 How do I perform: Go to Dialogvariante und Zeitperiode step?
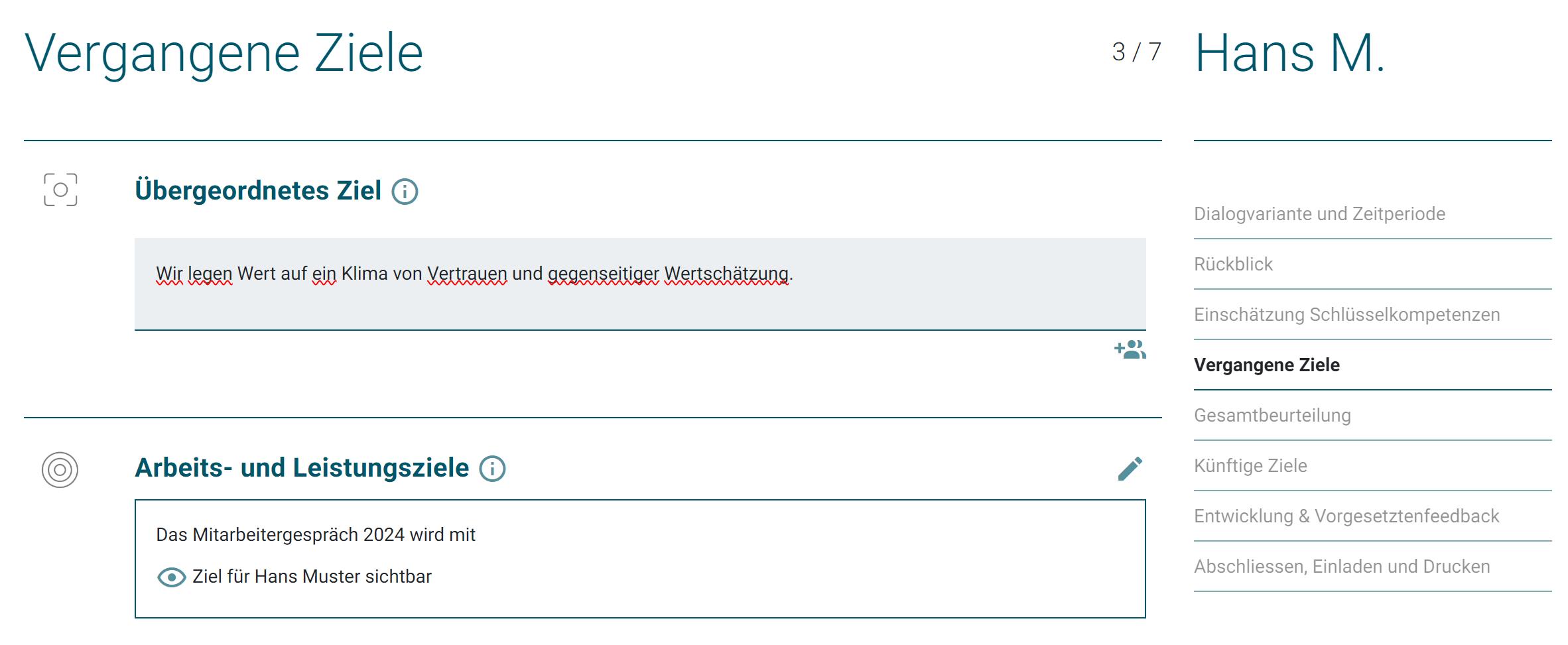pos(1319,214)
